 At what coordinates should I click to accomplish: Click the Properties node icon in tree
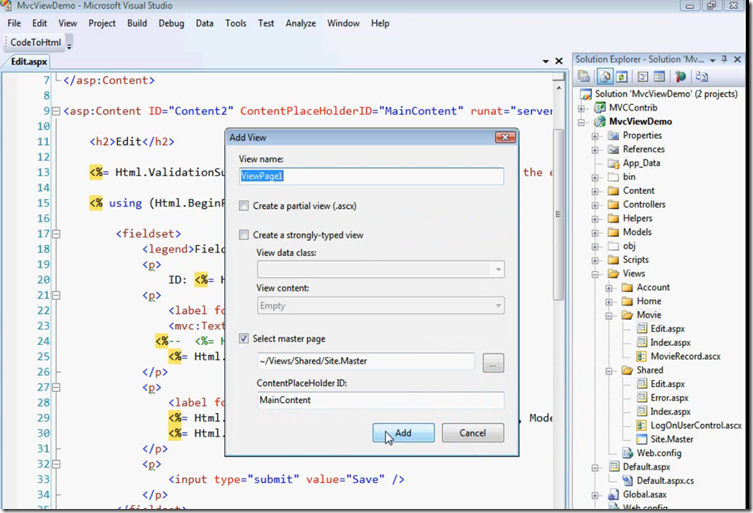pyautogui.click(x=613, y=135)
